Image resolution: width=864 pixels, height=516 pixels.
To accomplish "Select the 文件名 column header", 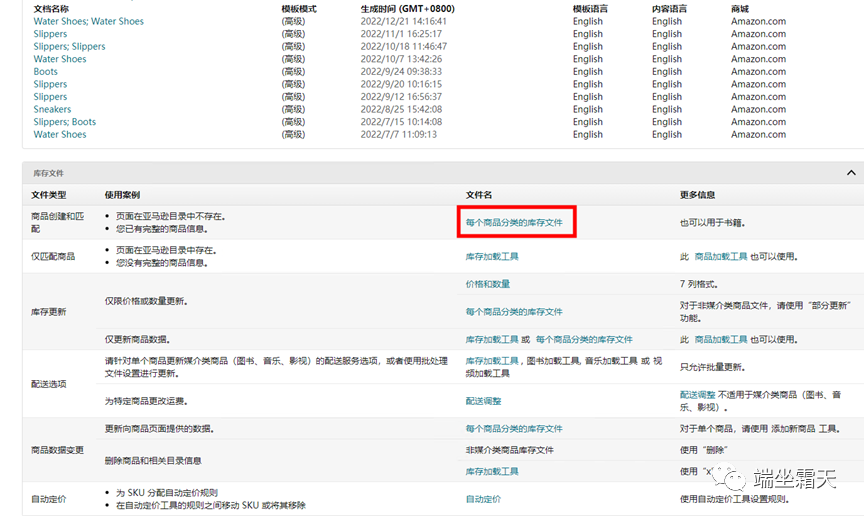I will 479,195.
